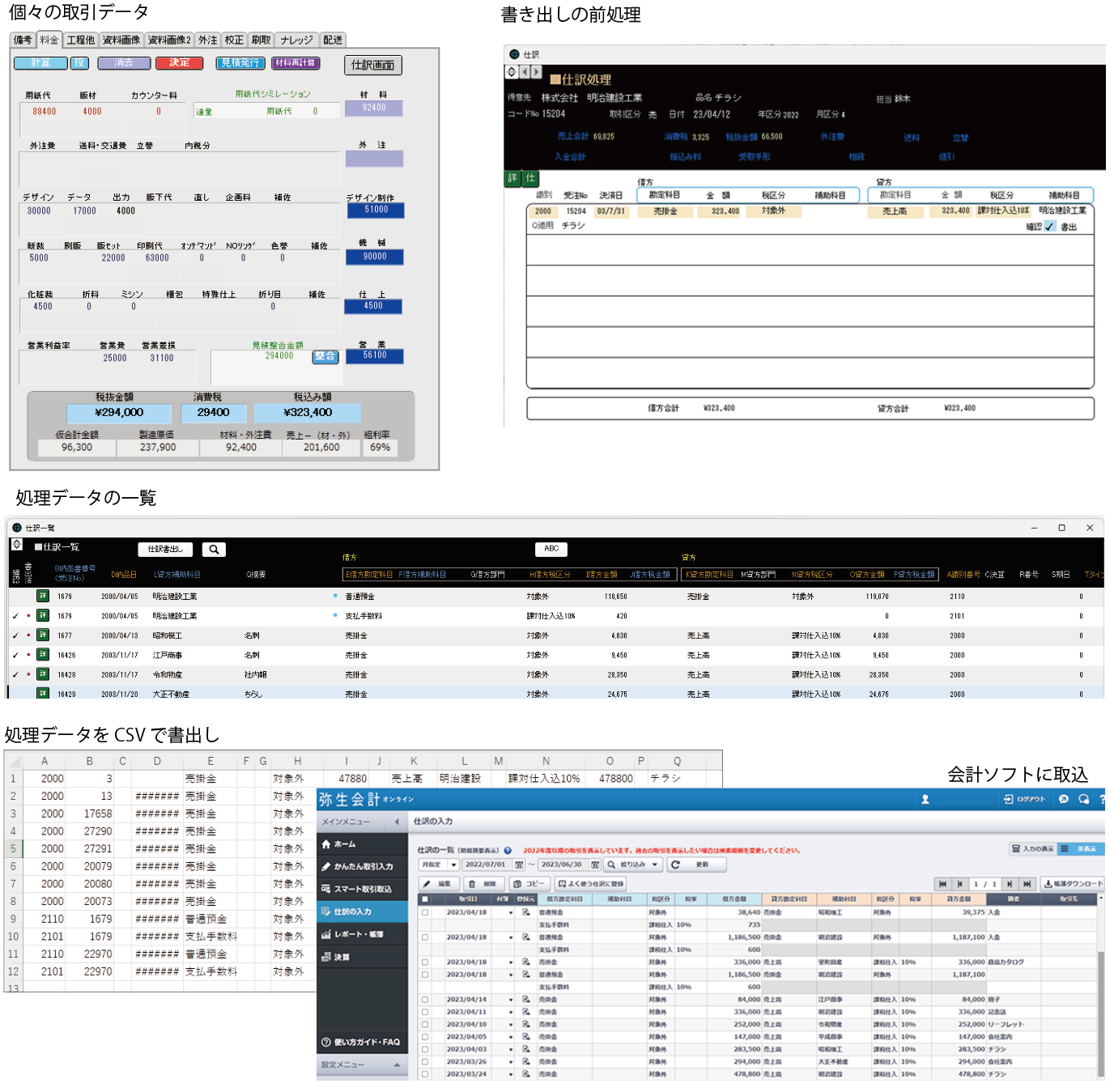1110x1092 pixels.
Task: Open detail icon for row 16429 大正不動産
Action: click(x=42, y=694)
